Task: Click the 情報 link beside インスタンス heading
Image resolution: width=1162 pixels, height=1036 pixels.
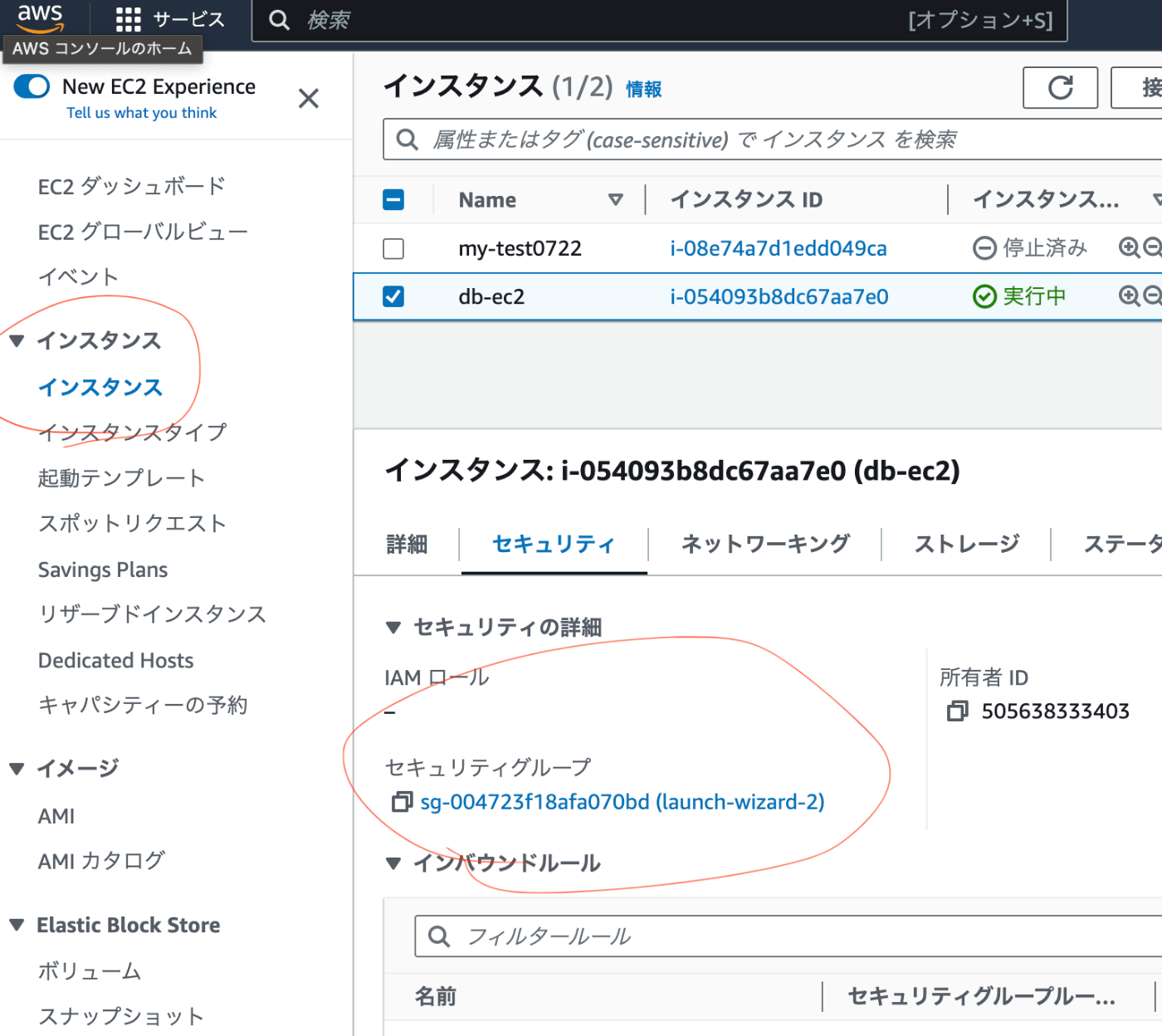Action: [643, 89]
